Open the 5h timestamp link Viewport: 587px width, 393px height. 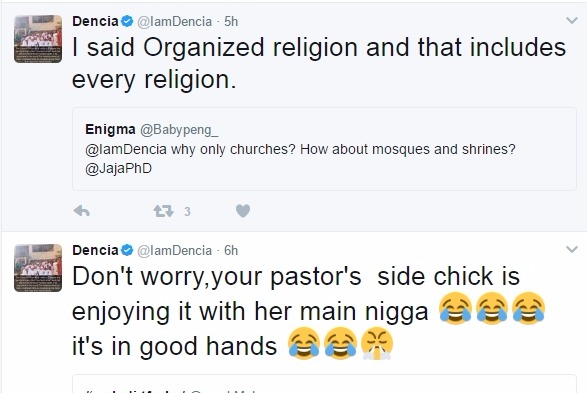(x=231, y=22)
